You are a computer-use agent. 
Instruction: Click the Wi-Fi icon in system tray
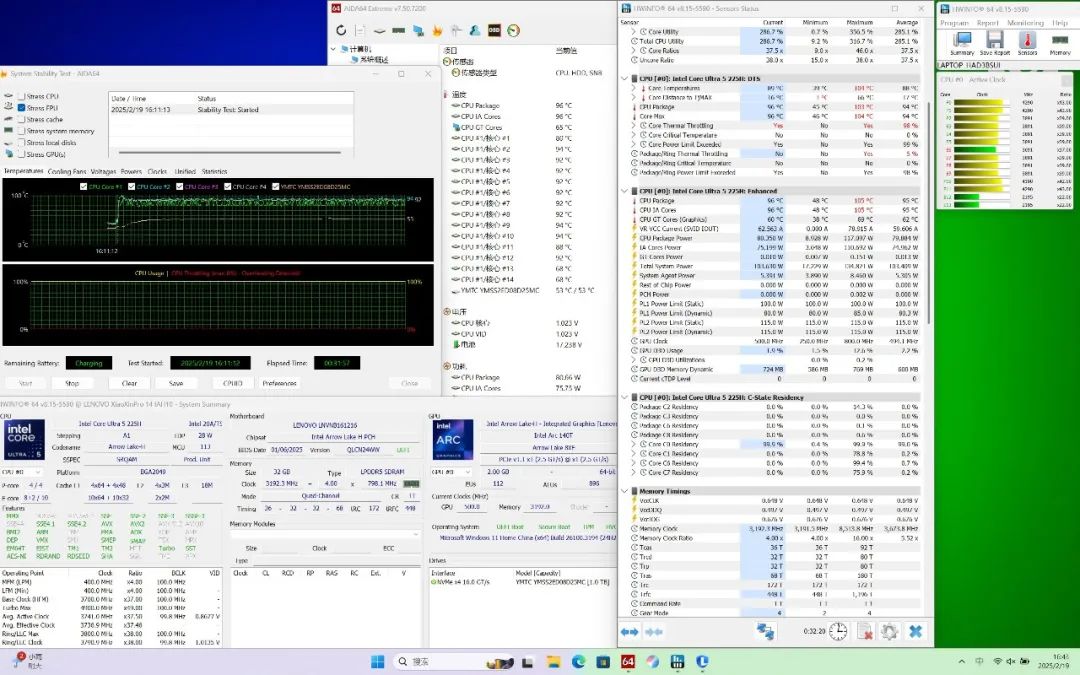click(x=997, y=662)
